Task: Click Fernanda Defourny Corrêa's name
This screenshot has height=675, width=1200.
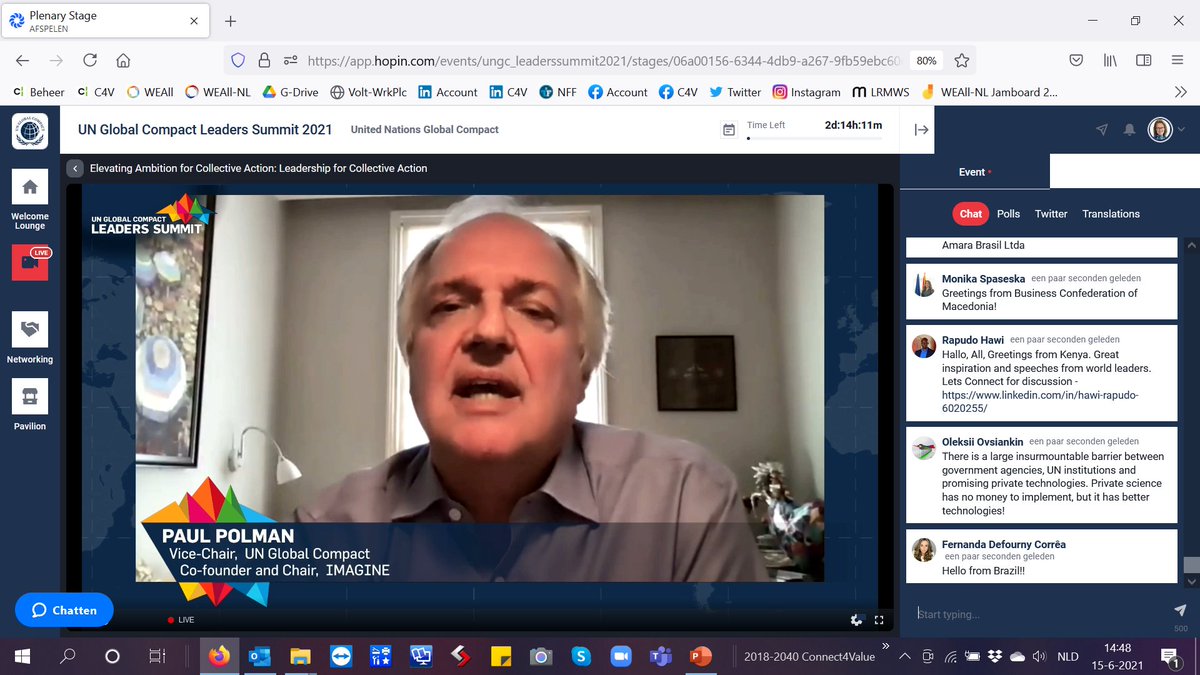Action: [1004, 544]
